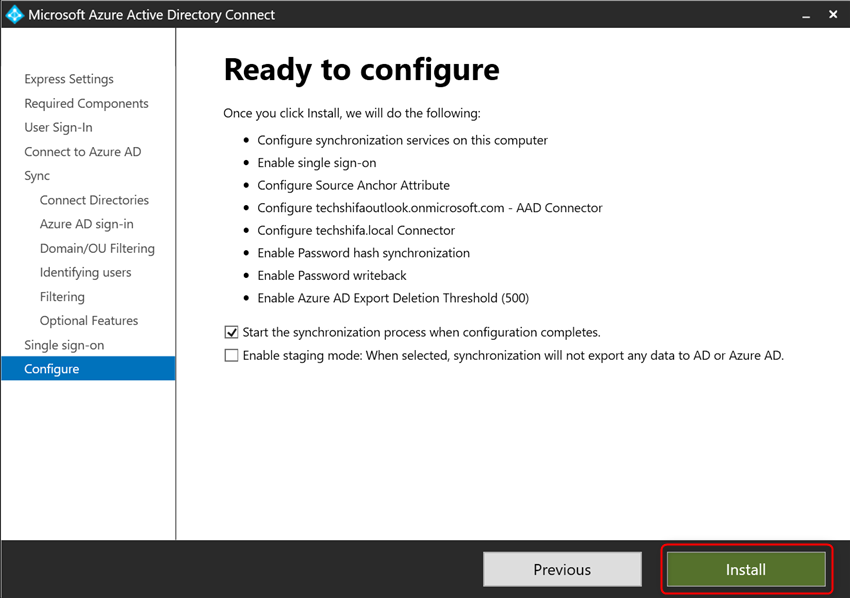Enable staging mode checkbox

(x=231, y=353)
